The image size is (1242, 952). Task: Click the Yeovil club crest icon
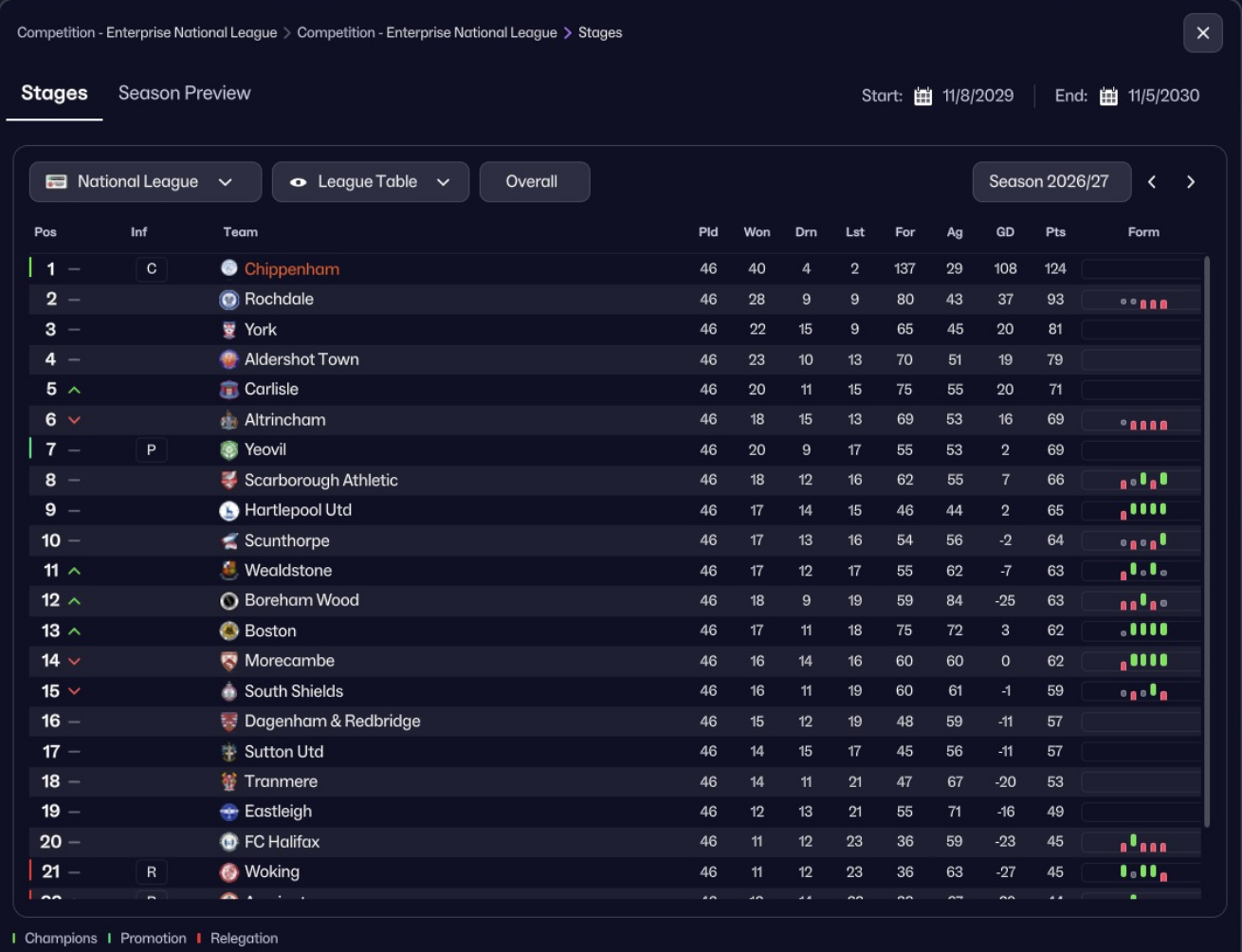pyautogui.click(x=228, y=450)
